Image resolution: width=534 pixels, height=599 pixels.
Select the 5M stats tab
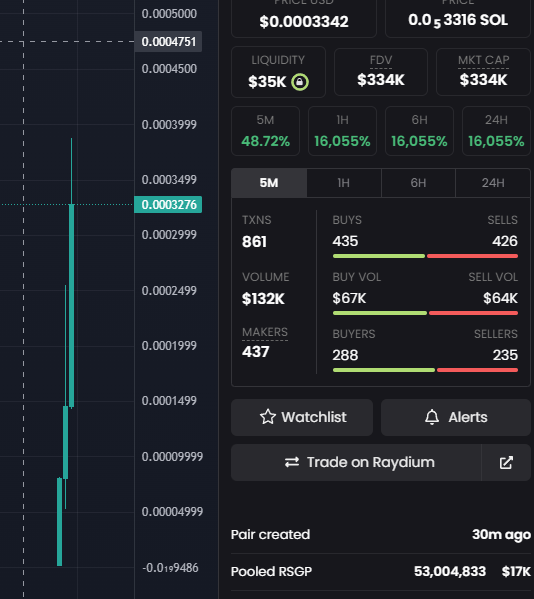click(269, 183)
